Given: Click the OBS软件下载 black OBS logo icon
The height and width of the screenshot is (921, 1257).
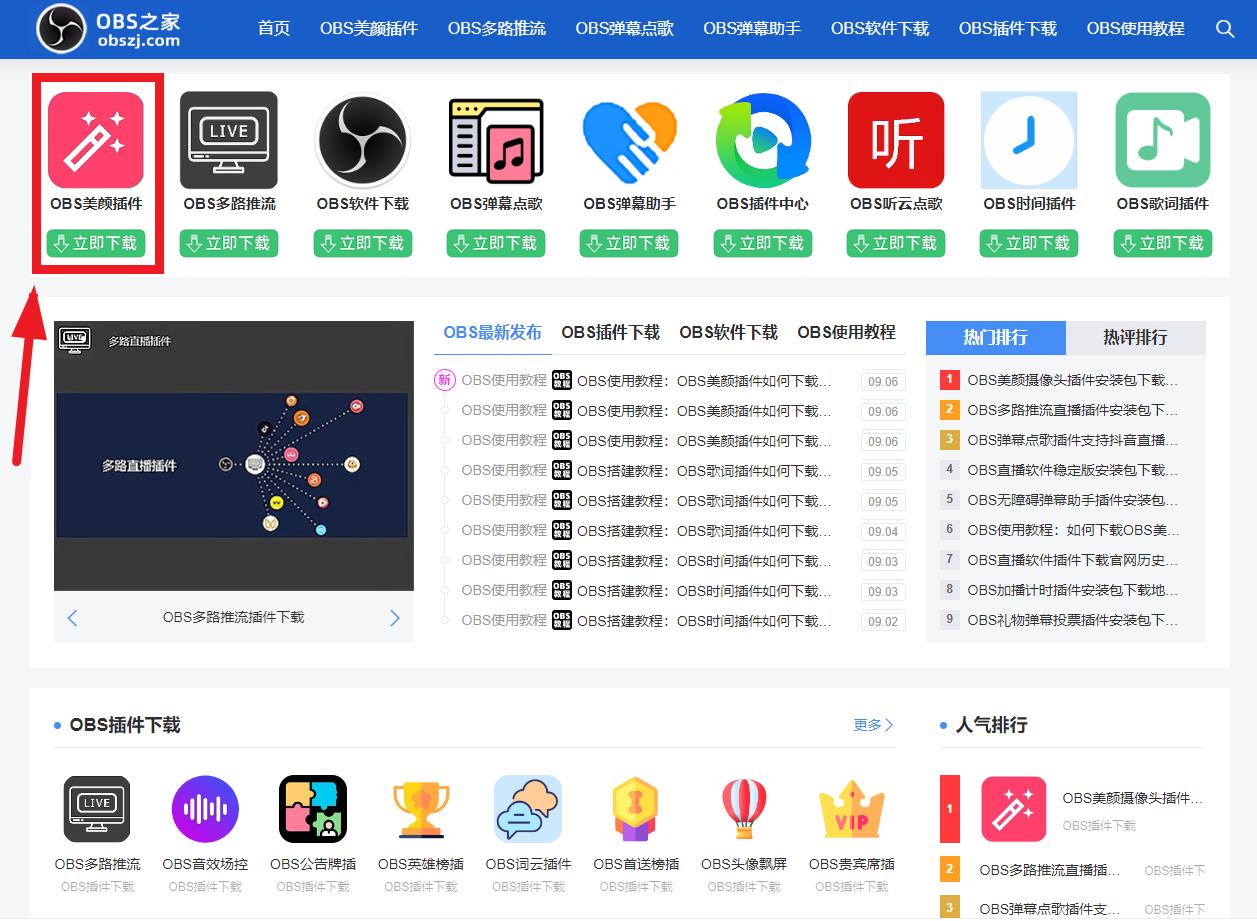Looking at the screenshot, I should (362, 138).
